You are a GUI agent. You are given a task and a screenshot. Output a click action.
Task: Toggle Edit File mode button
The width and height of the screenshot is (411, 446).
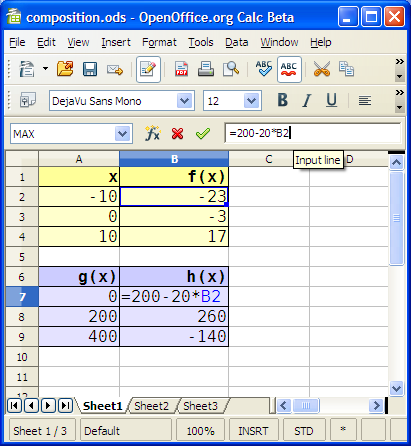[148, 69]
